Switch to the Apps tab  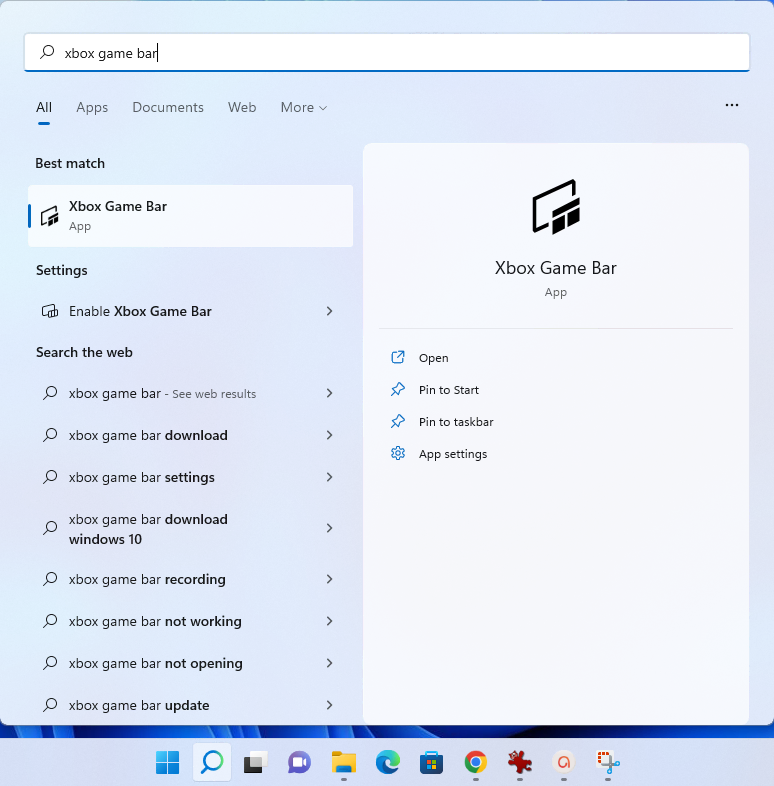tap(92, 107)
